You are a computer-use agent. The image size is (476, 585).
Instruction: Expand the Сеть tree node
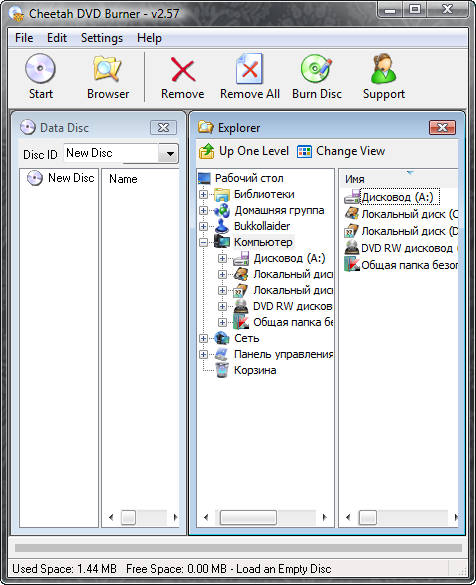[203, 338]
